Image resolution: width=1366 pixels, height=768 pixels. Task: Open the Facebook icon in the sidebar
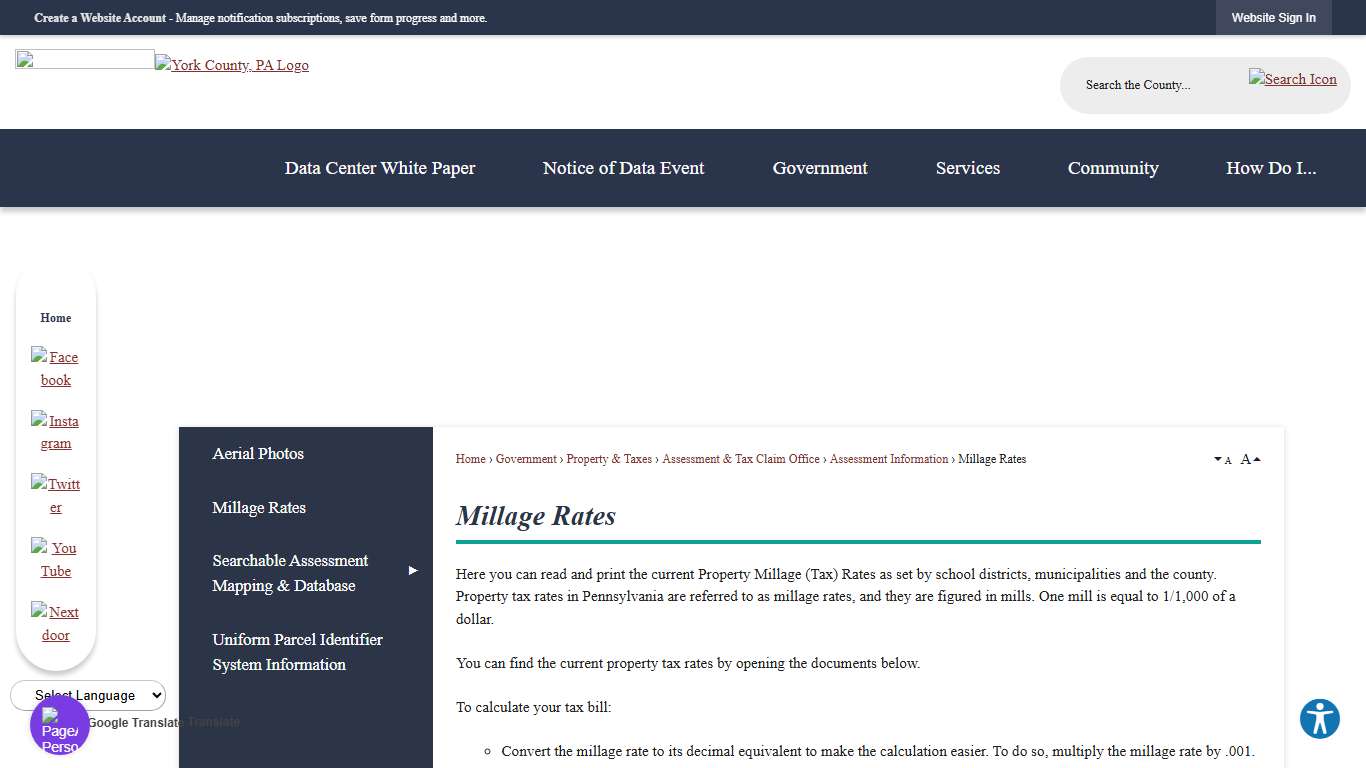click(55, 368)
